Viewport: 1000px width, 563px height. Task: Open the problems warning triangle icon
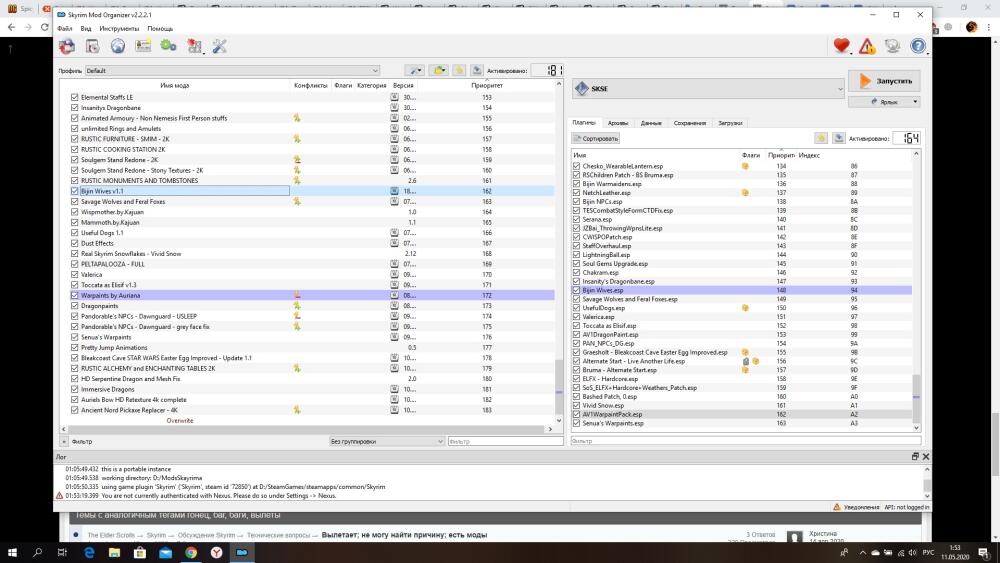point(867,46)
